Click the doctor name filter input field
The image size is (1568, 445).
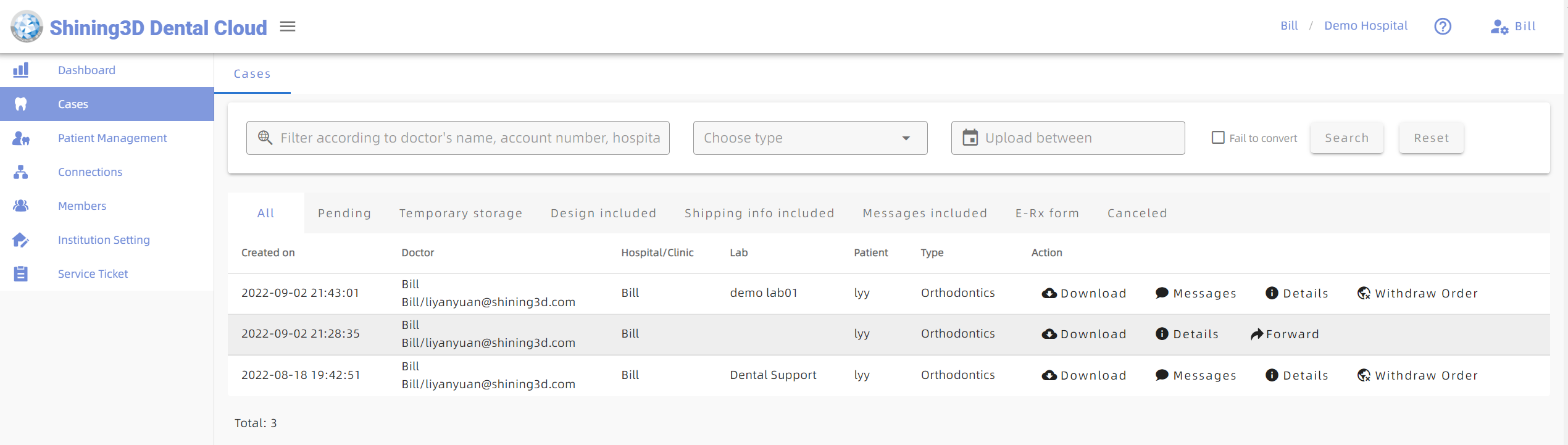(469, 138)
